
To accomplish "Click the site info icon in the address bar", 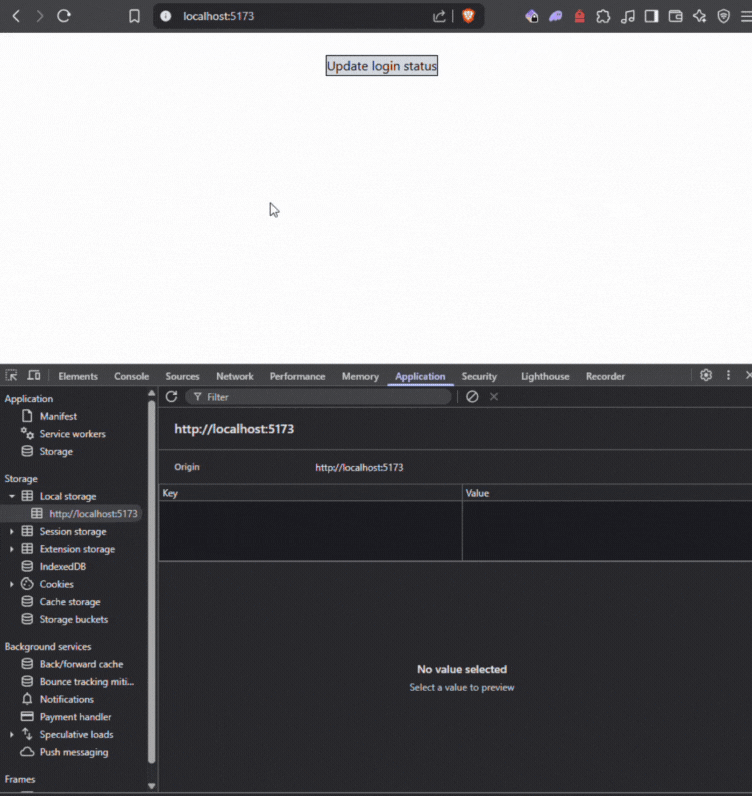I will (x=166, y=16).
